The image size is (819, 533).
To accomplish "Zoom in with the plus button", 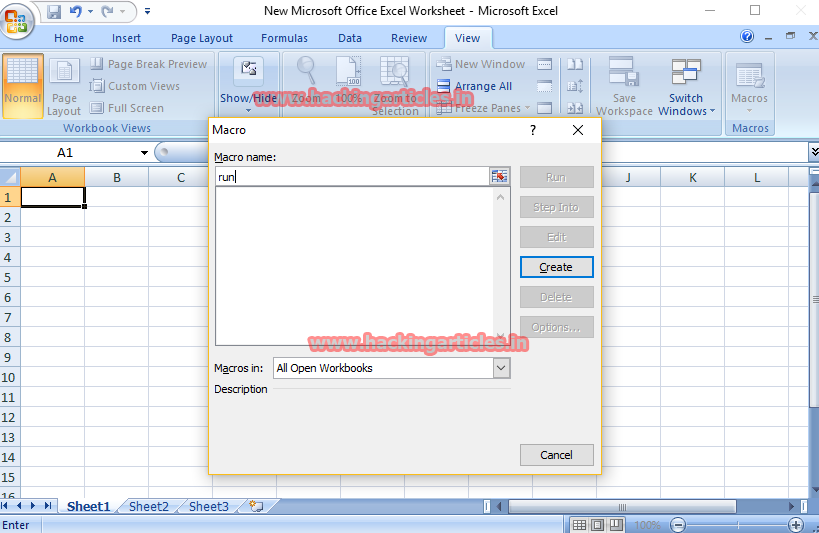I will [796, 525].
